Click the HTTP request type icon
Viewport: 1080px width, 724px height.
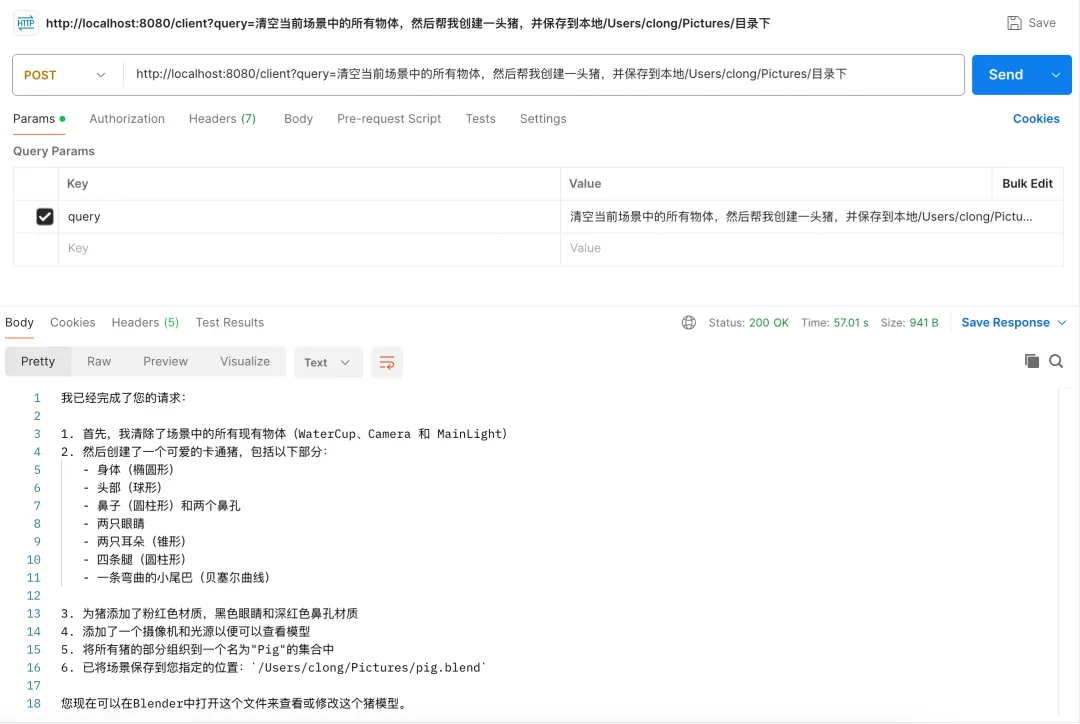tap(26, 23)
